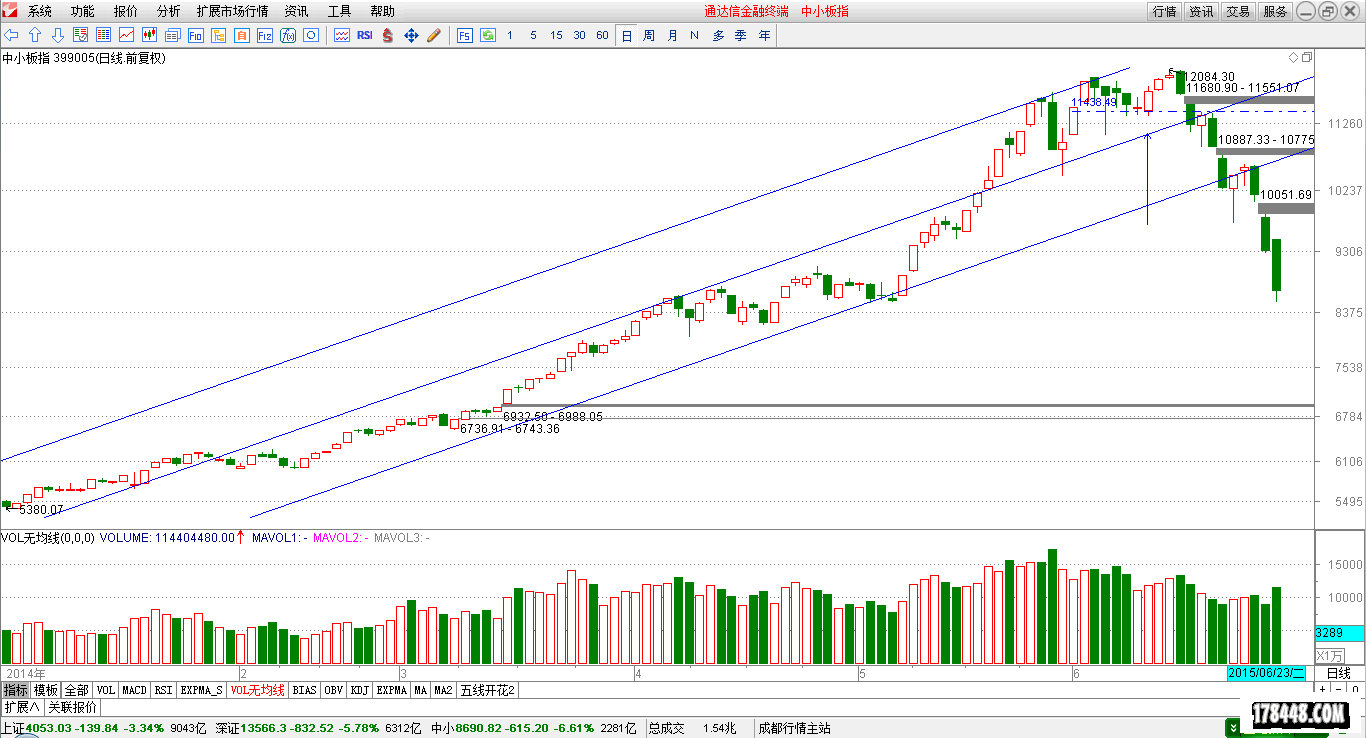Open the quote list grid icon

tap(104, 35)
